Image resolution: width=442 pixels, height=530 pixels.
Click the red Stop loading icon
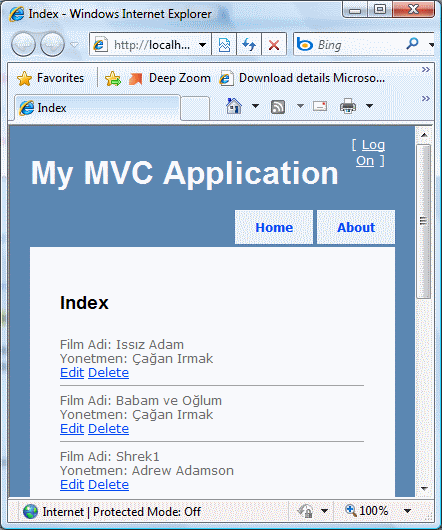(274, 44)
